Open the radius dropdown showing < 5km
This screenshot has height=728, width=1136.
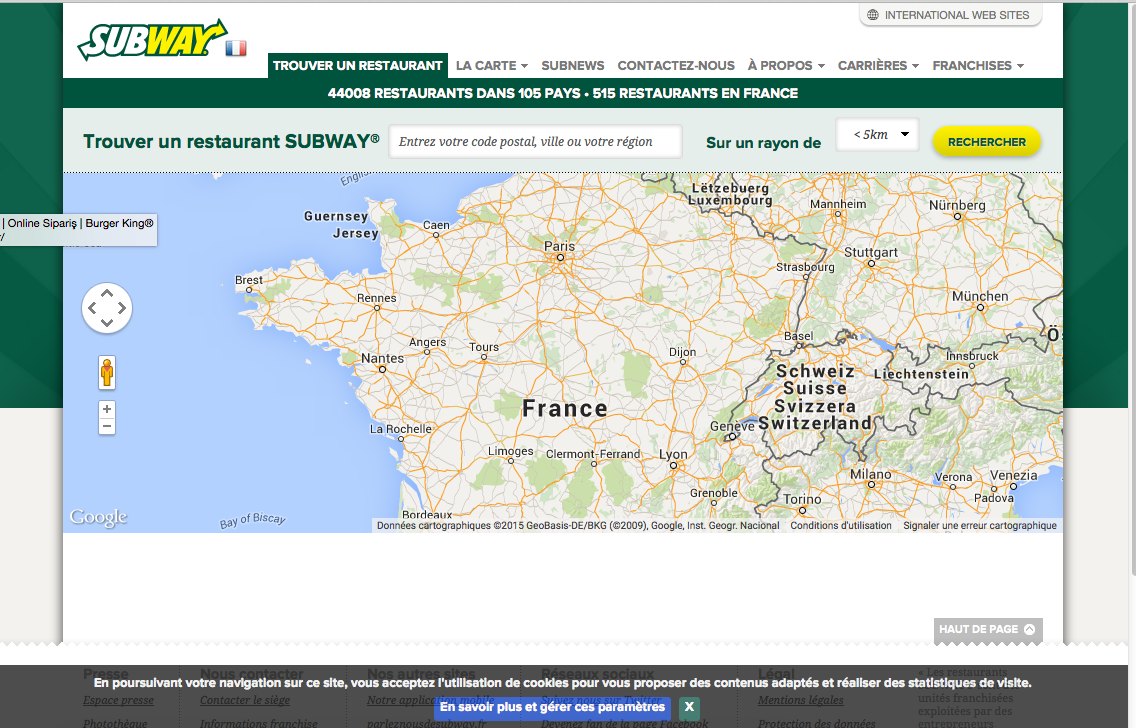(877, 135)
